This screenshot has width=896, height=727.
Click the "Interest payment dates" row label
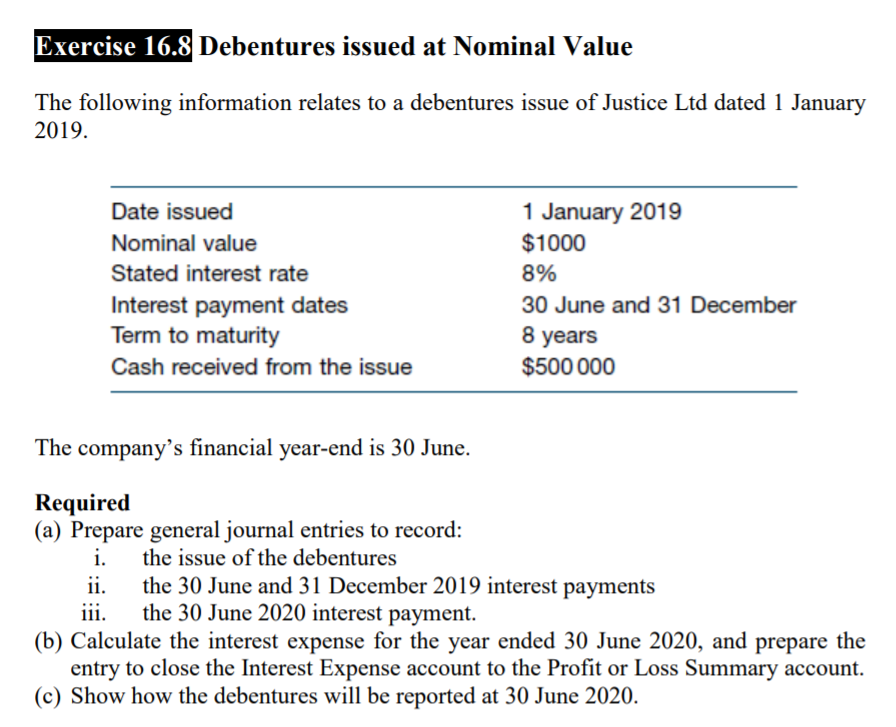click(x=230, y=305)
